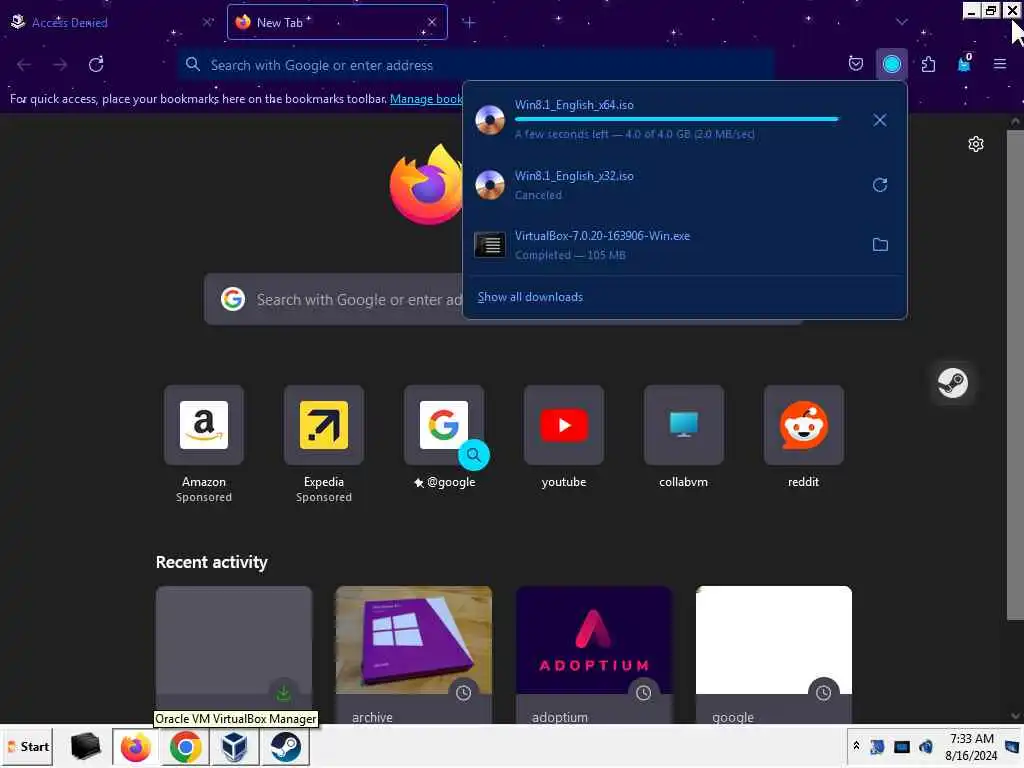Open the adoptium recent activity card
The height and width of the screenshot is (768, 1024).
[x=594, y=654]
